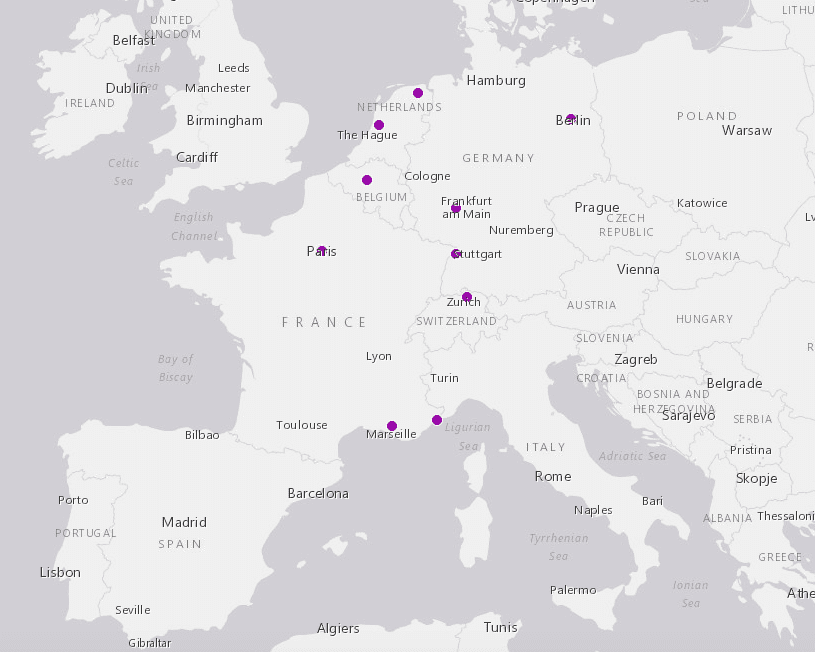Click the Sarajevo city label
Screen dimensions: 815x652
[x=688, y=415]
